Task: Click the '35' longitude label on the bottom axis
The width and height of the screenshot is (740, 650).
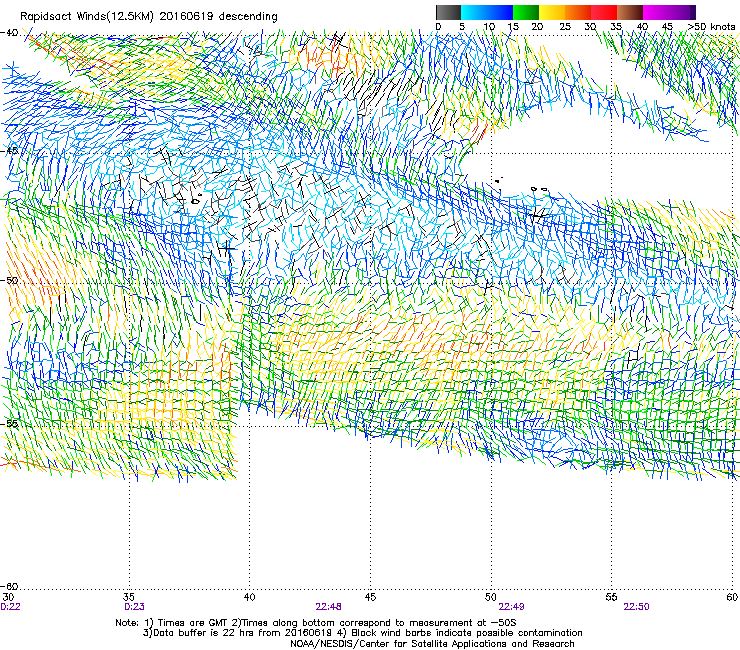Action: click(128, 597)
